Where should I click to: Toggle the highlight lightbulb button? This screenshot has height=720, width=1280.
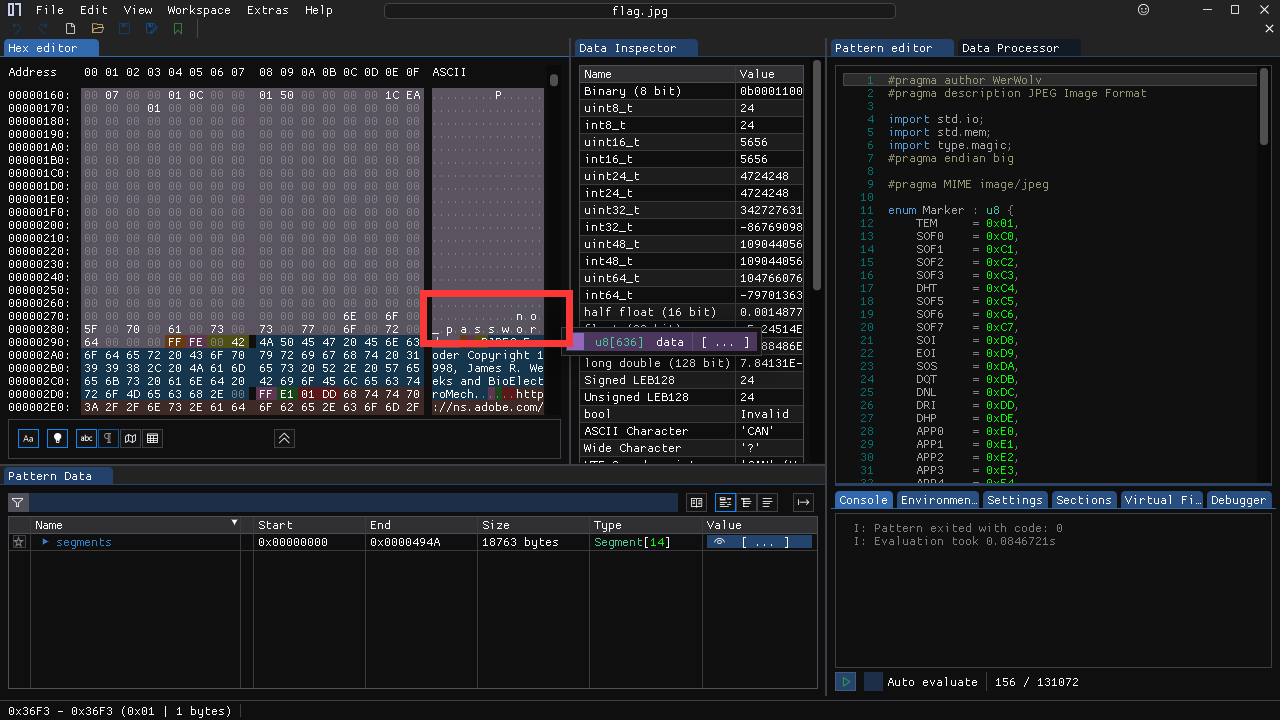[x=57, y=438]
